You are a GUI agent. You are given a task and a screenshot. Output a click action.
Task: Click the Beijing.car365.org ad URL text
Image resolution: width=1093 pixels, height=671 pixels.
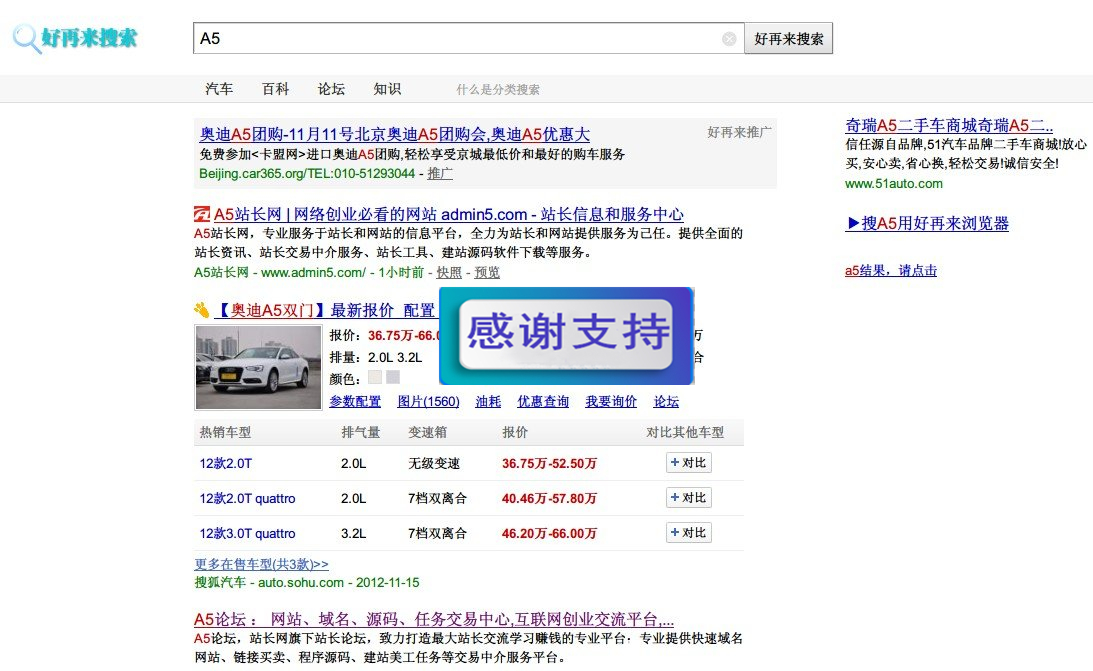click(x=307, y=173)
